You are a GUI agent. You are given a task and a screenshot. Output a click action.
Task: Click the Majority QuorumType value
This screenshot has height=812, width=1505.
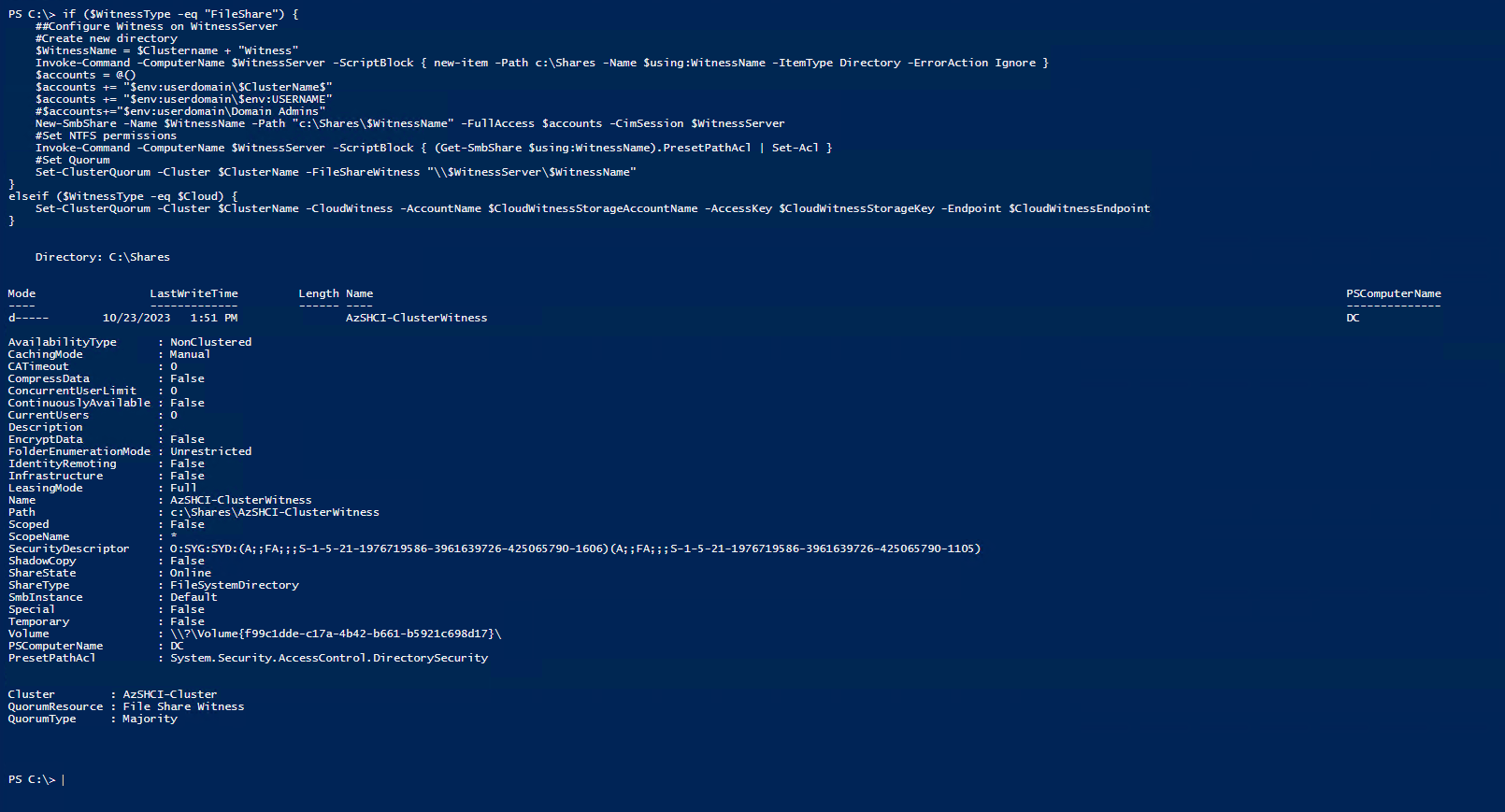150,719
